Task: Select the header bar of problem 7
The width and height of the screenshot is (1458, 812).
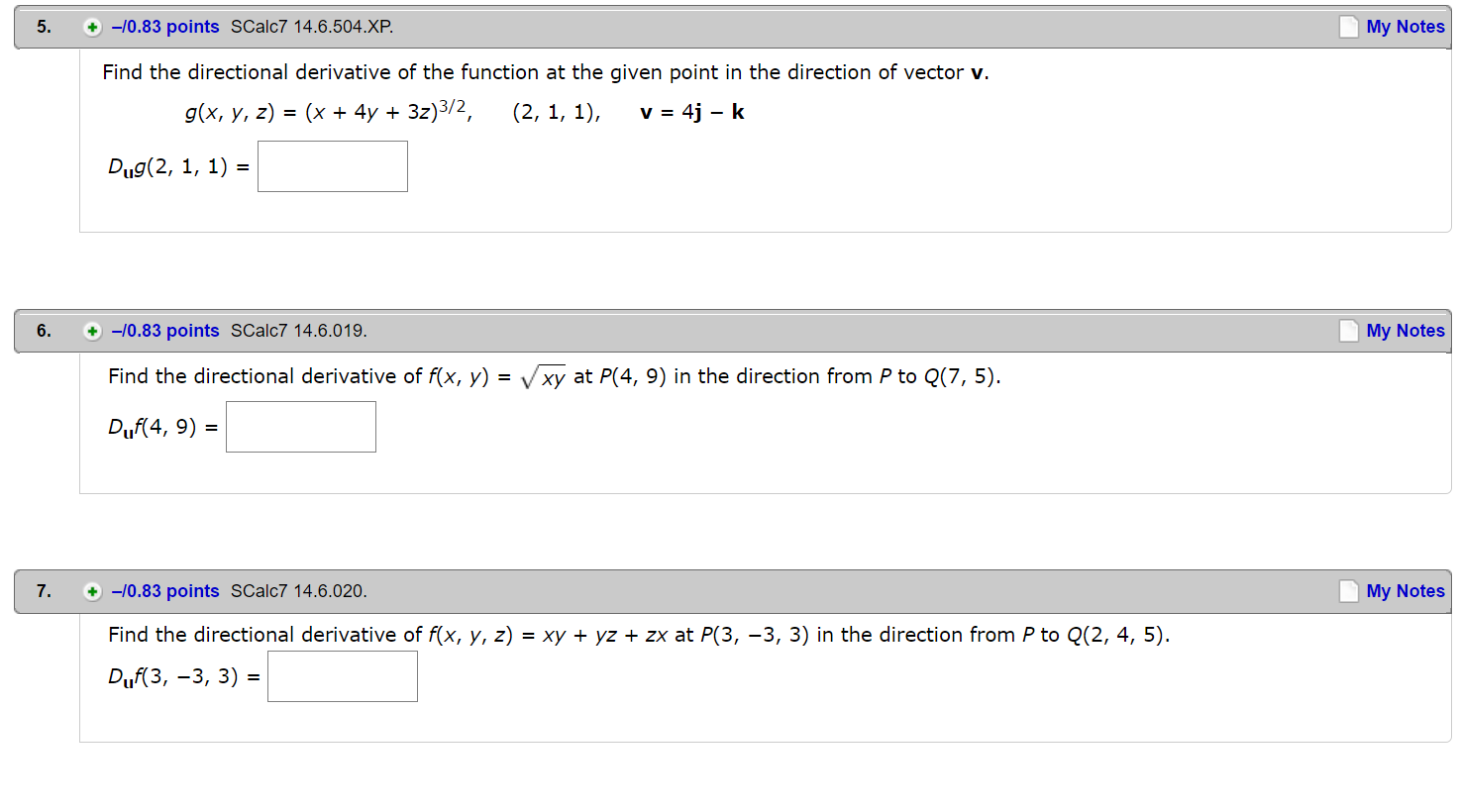Action: pos(693,591)
